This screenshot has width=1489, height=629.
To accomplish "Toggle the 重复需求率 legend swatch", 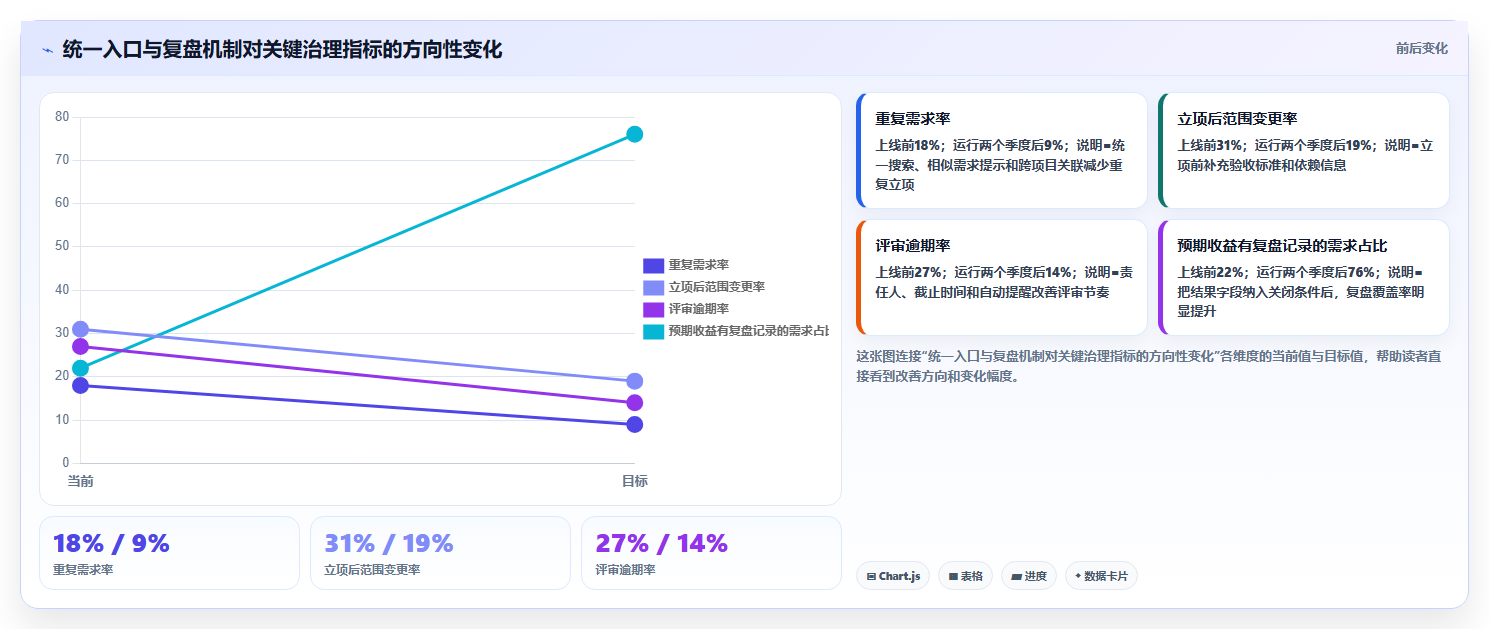I will coord(653,265).
